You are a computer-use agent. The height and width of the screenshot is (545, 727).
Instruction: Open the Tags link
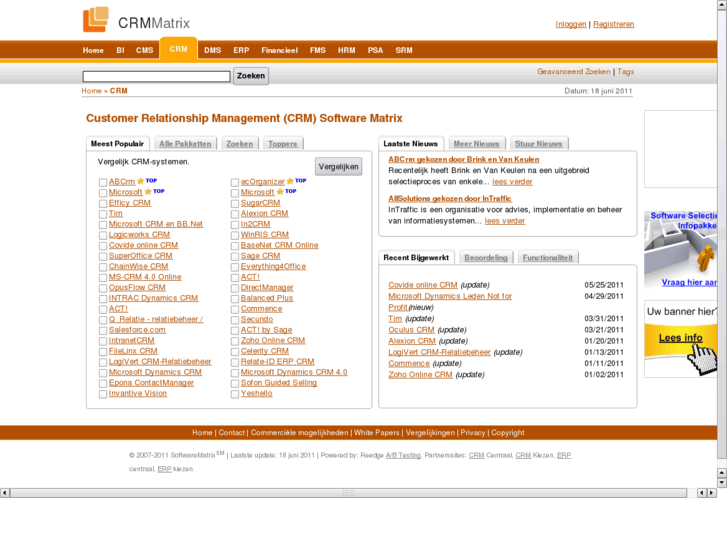(625, 71)
